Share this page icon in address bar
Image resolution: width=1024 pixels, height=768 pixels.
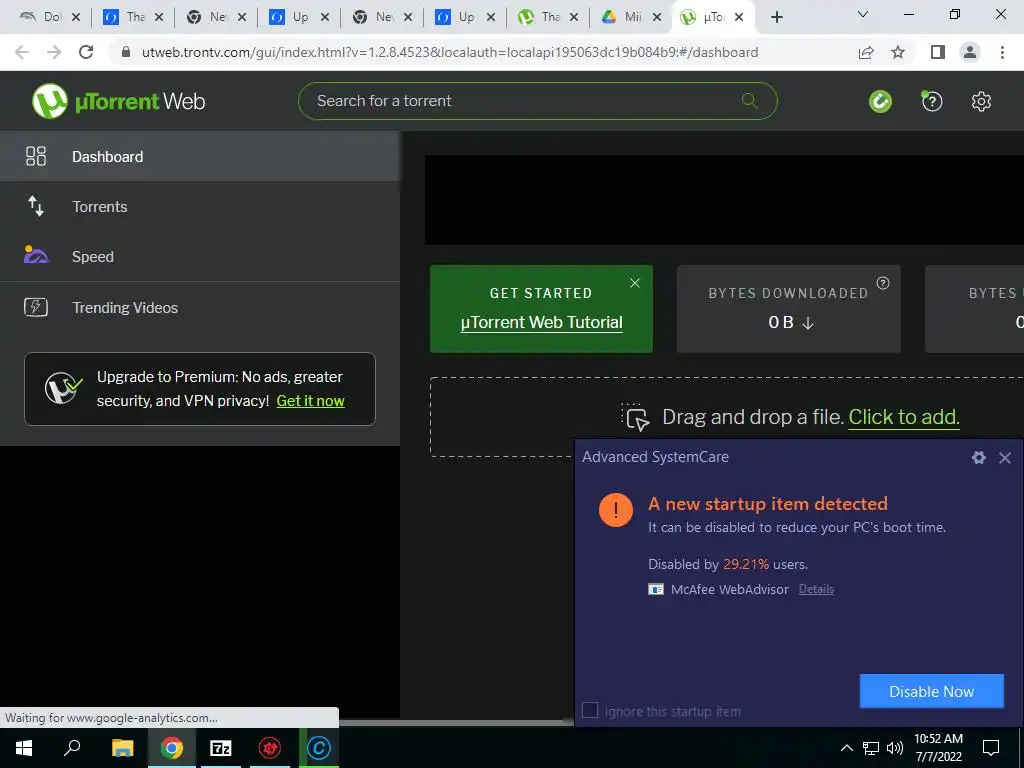click(866, 52)
